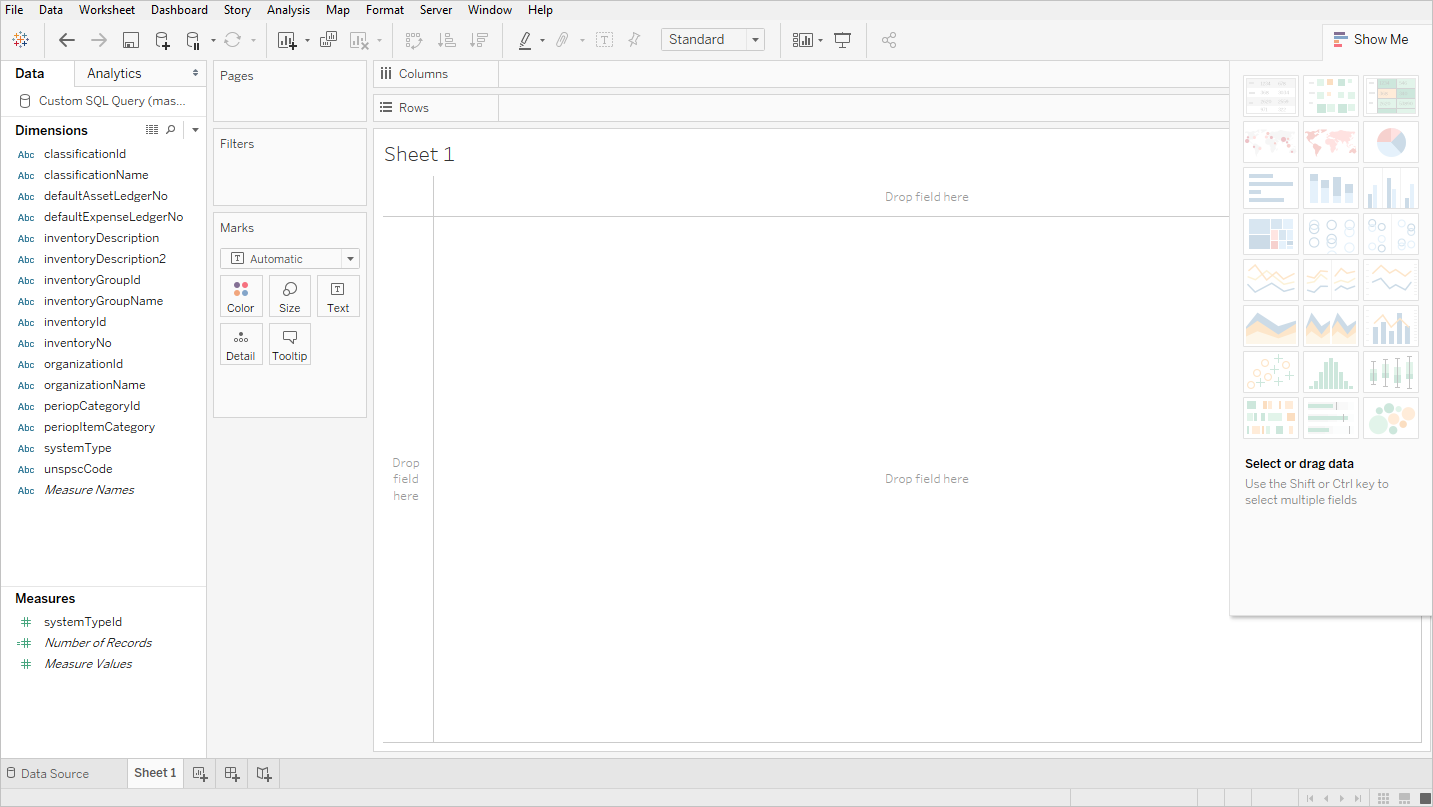Click the Detail button on Marks card
1433x807 pixels.
pyautogui.click(x=241, y=344)
